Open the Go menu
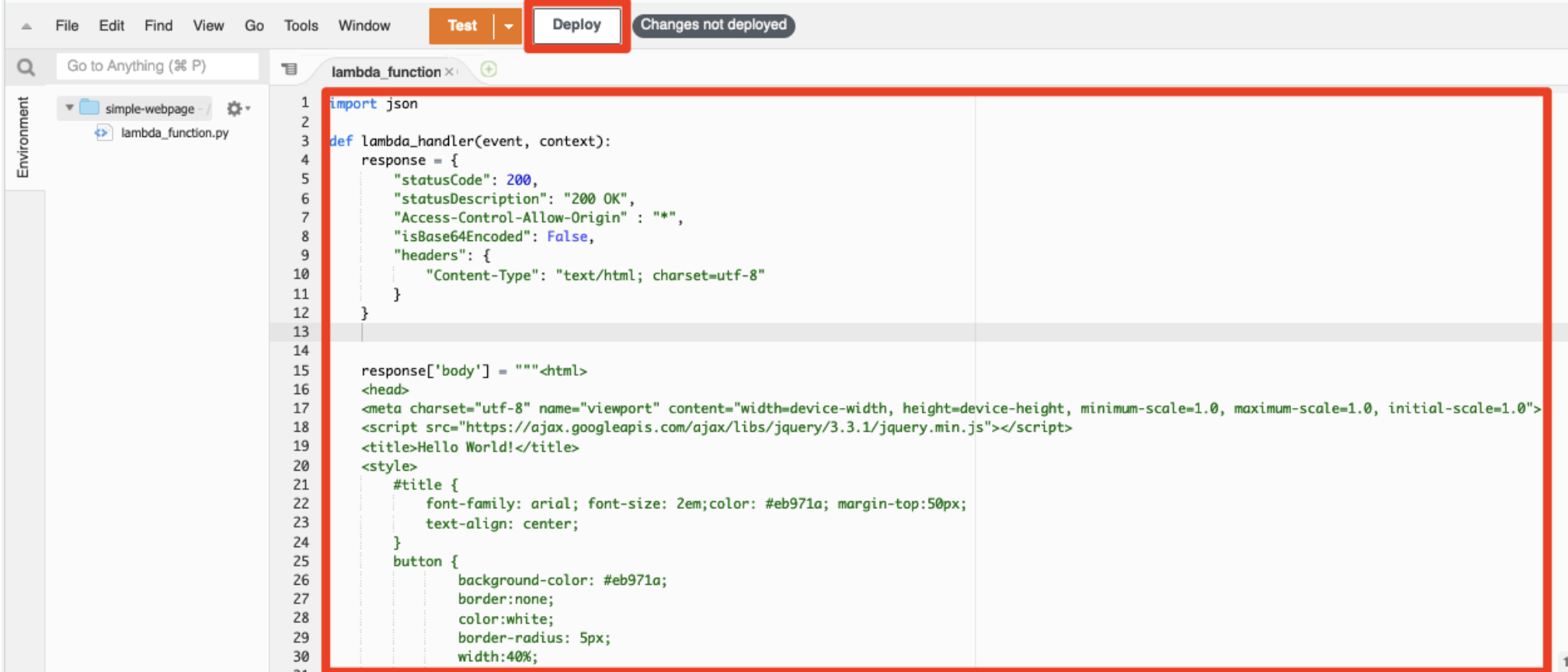Image resolution: width=1568 pixels, height=672 pixels. tap(254, 25)
